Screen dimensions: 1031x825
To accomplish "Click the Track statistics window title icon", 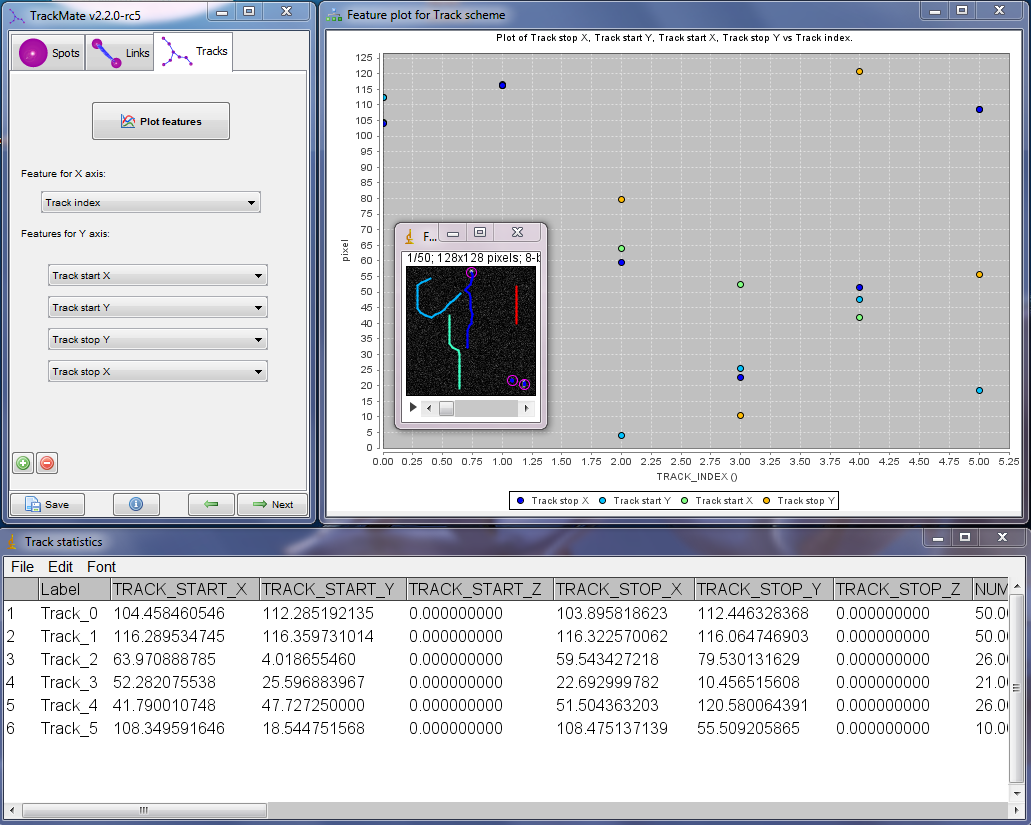I will pos(12,542).
